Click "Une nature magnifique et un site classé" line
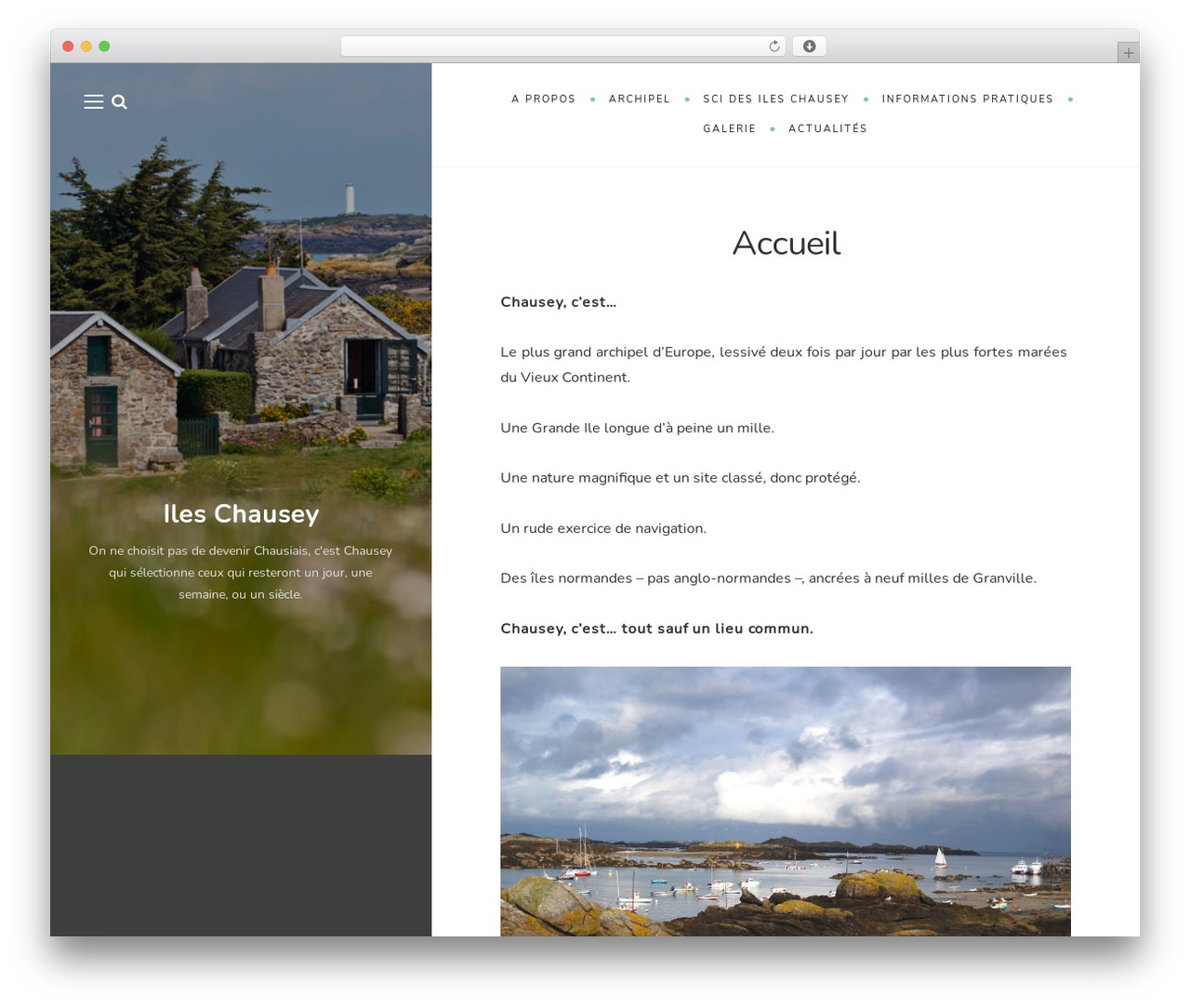Image resolution: width=1190 pixels, height=1008 pixels. pyautogui.click(x=681, y=478)
